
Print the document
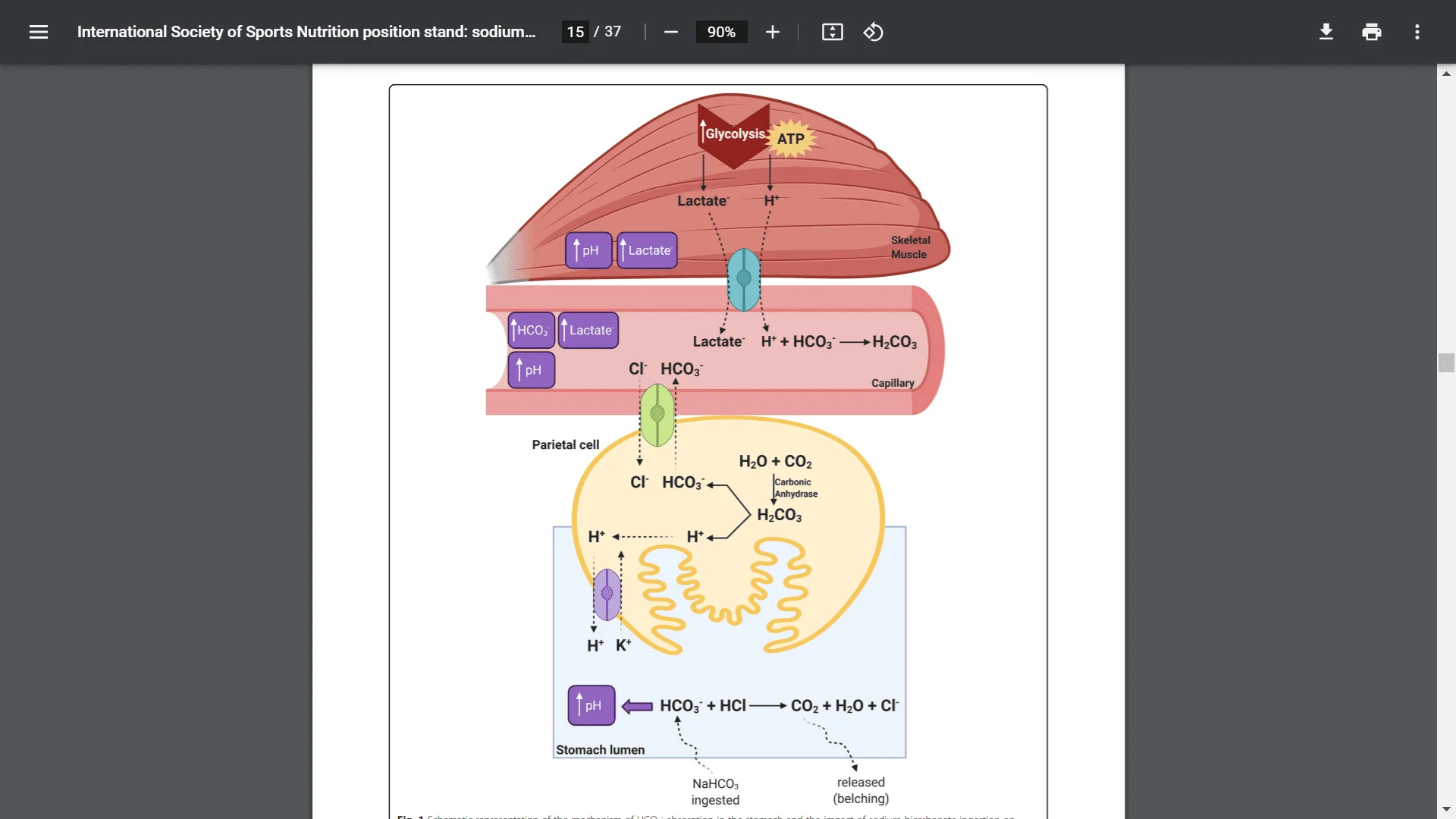pyautogui.click(x=1371, y=32)
